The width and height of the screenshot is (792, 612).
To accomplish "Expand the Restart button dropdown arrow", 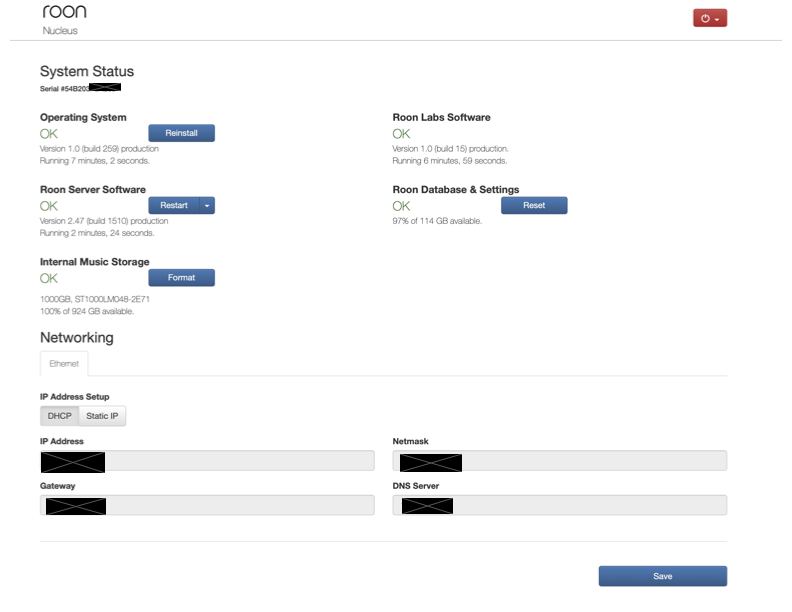I will (x=207, y=205).
